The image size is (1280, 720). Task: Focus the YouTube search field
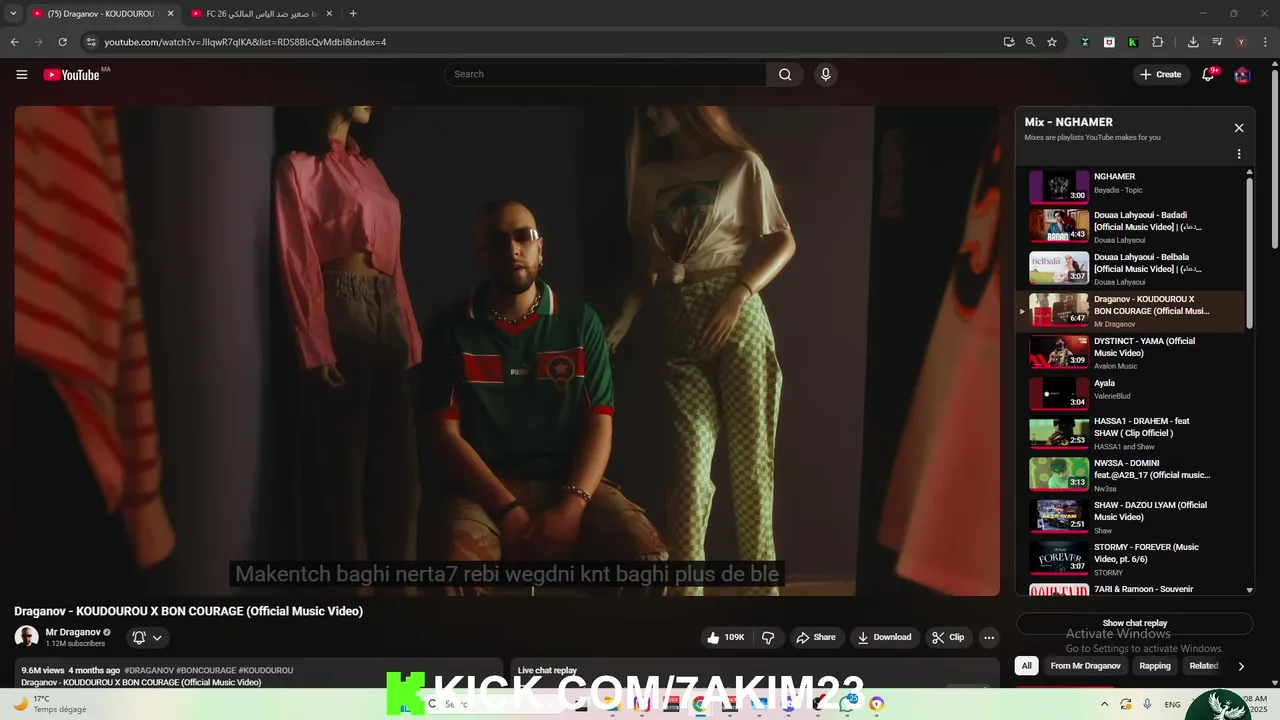pyautogui.click(x=605, y=74)
